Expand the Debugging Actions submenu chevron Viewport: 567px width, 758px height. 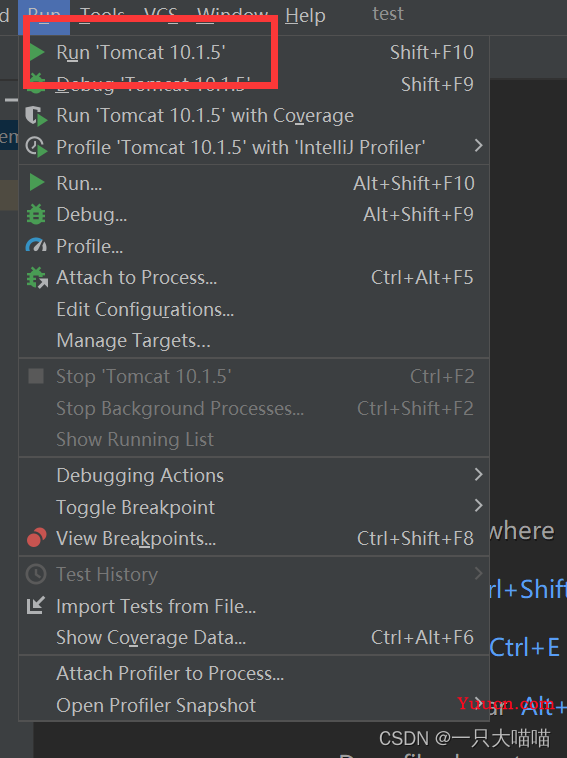click(478, 474)
